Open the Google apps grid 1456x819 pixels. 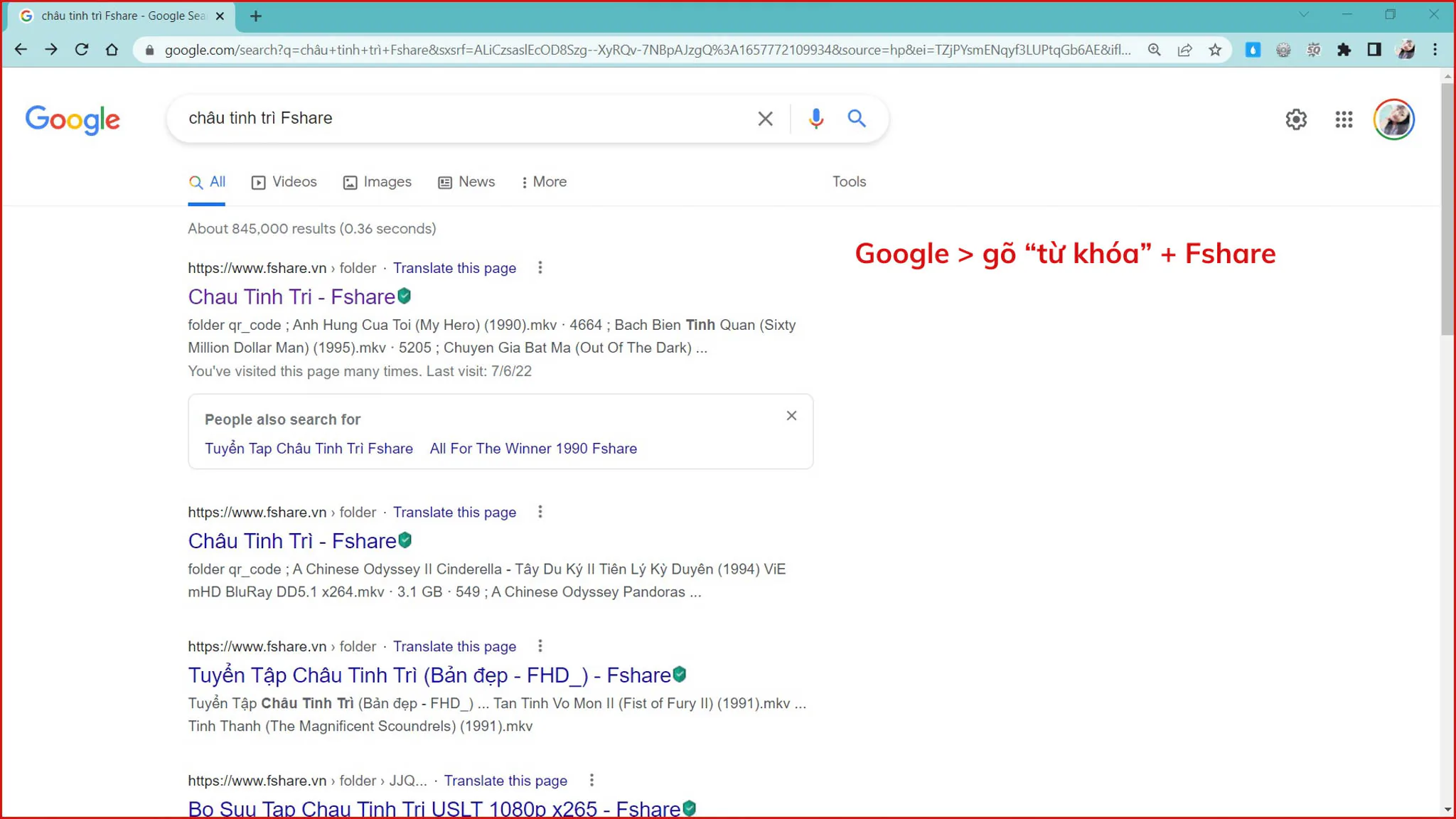[x=1344, y=119]
